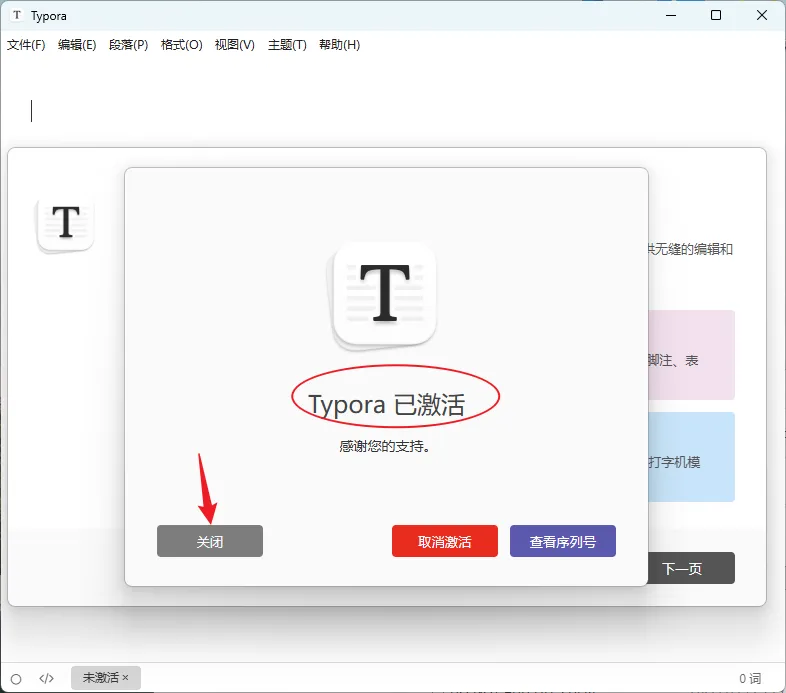Open the 格式(O) menu

(x=181, y=45)
